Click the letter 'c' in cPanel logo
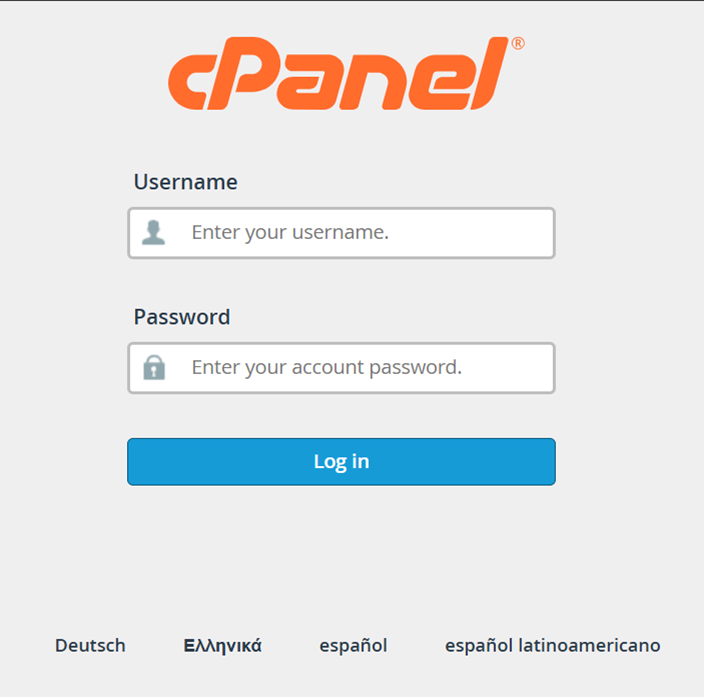This screenshot has width=704, height=698. coord(193,84)
